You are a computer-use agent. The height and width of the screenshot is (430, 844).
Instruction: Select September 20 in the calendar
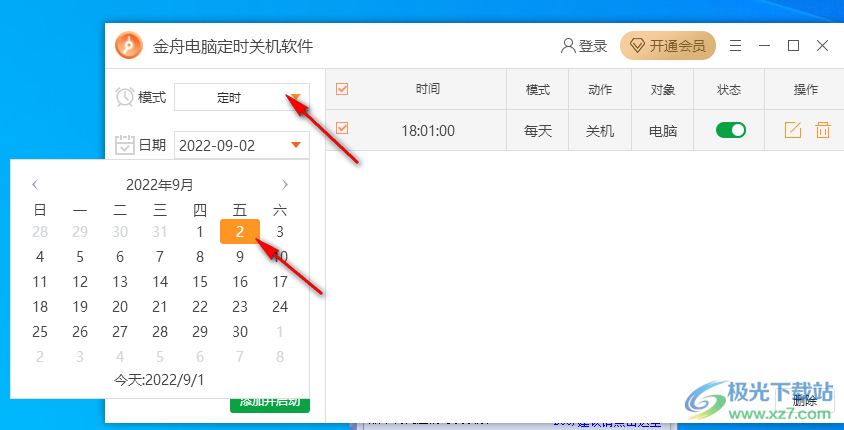119,307
